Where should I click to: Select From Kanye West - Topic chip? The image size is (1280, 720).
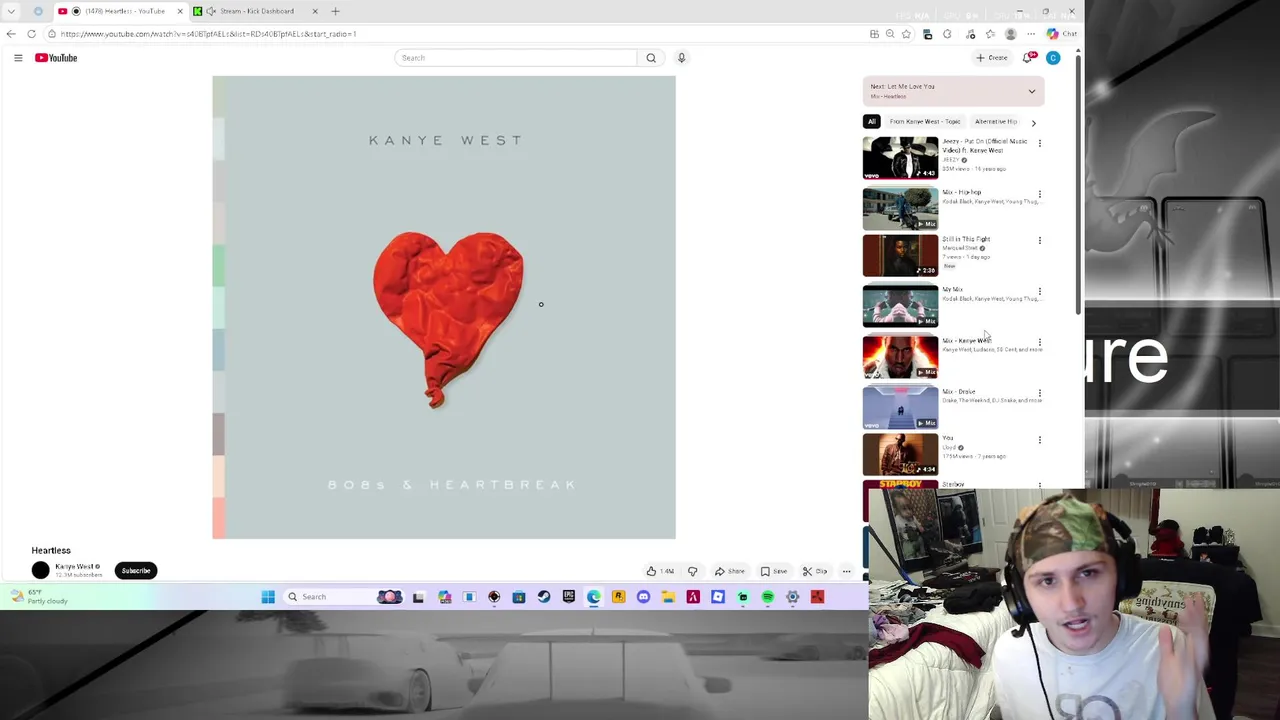[925, 122]
